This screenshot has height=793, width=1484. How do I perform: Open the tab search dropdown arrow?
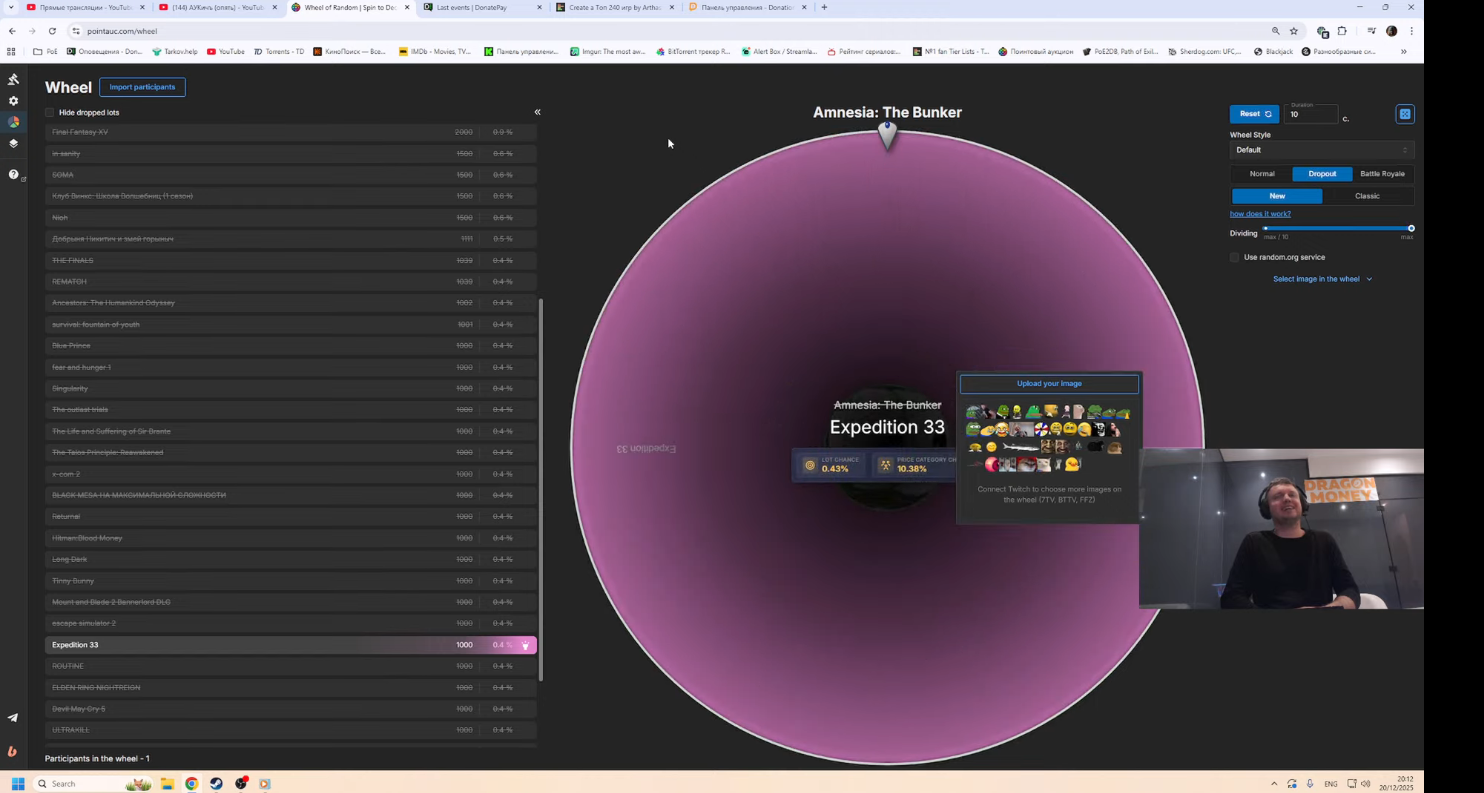11,7
